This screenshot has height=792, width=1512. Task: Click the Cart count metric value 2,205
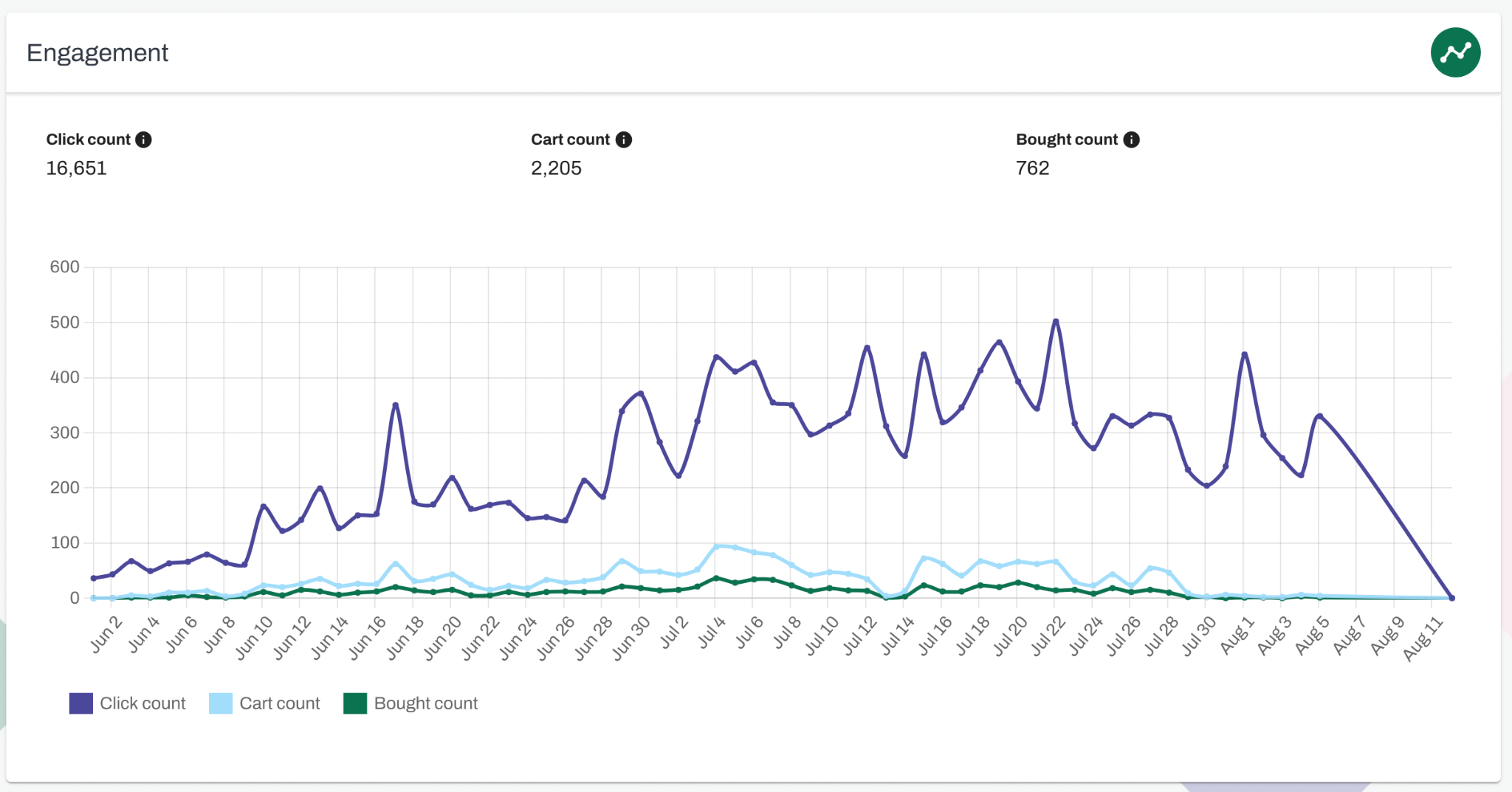coord(555,168)
